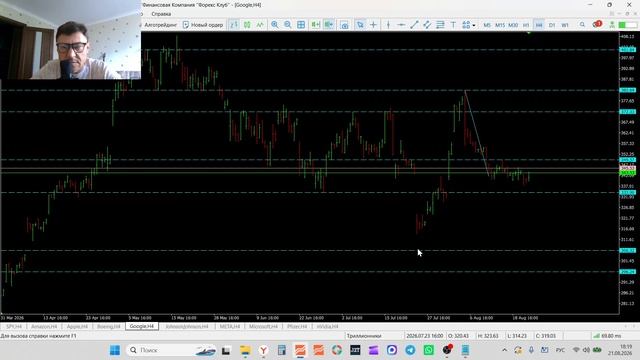Viewport: 640px width, 360px height.
Task: Select the horizontal line drawing tool
Action: (x=401, y=25)
